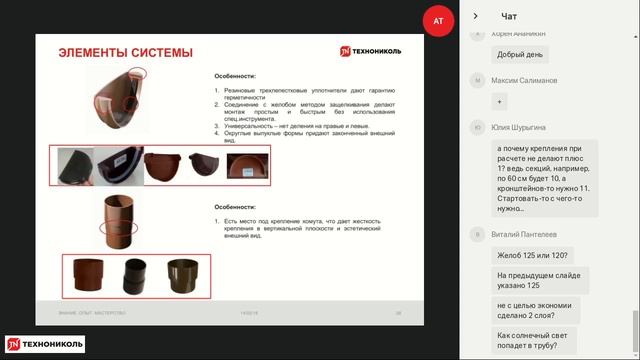Image resolution: width=640 pixels, height=360 pixels.
Task: Click Максим Салиманов's avatar in chat
Action: tap(477, 80)
